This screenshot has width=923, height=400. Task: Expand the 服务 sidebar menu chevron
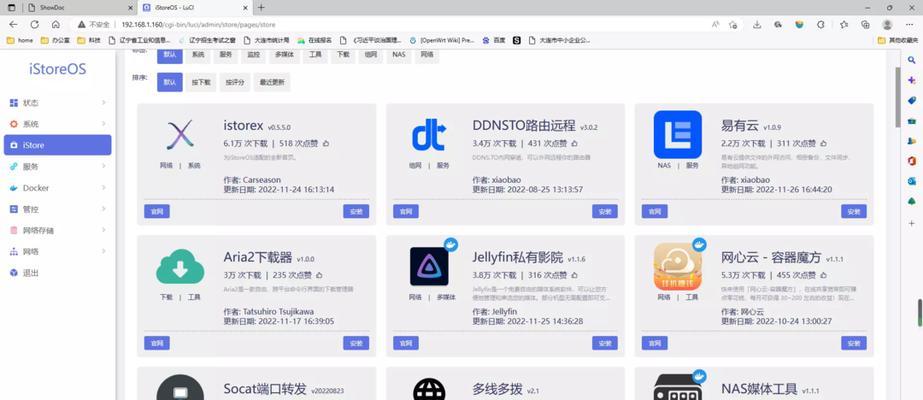pos(104,166)
